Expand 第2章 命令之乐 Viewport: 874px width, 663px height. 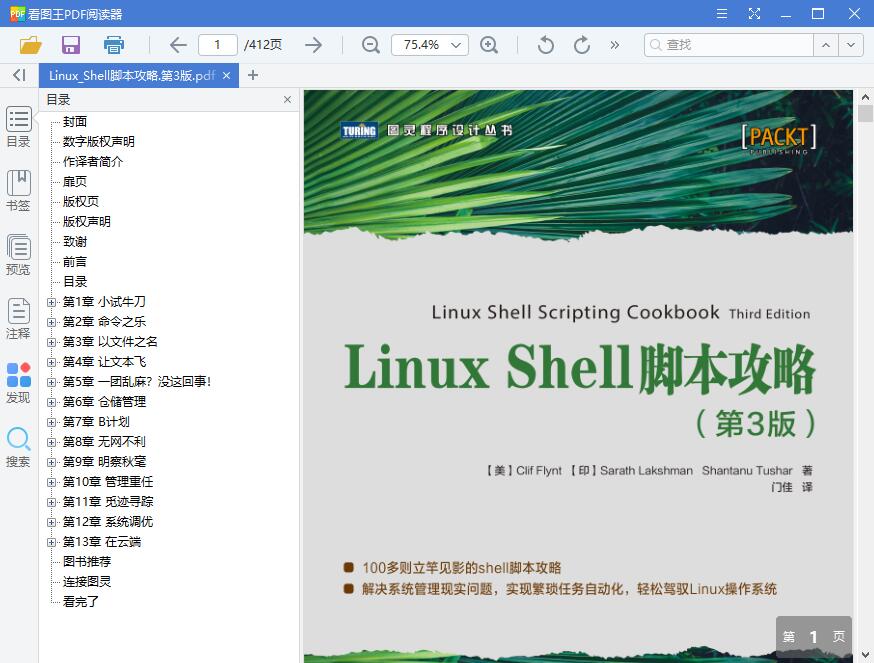pyautogui.click(x=51, y=322)
